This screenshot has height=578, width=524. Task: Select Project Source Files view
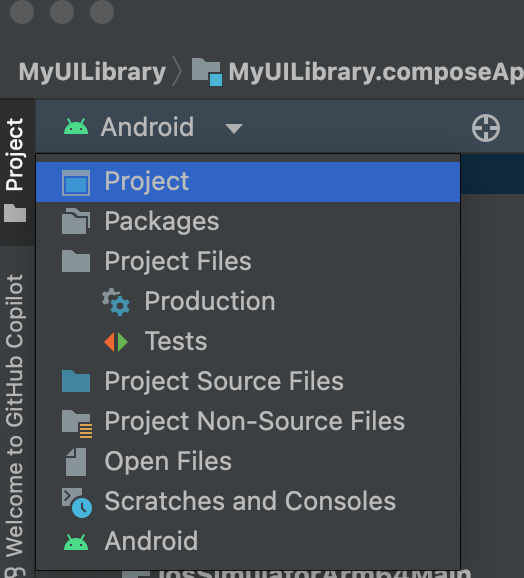tap(248, 381)
